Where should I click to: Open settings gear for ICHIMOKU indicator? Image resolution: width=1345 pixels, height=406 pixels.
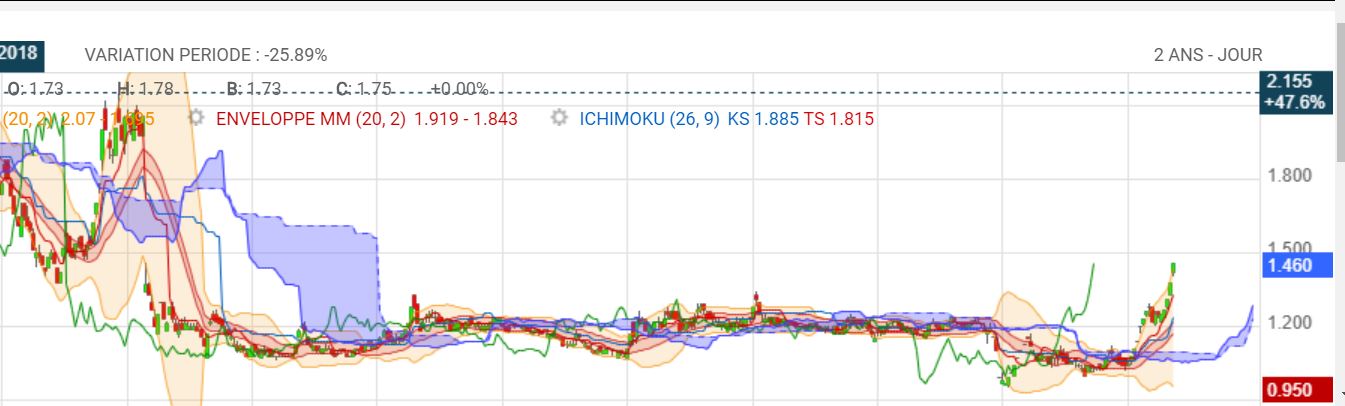click(560, 118)
